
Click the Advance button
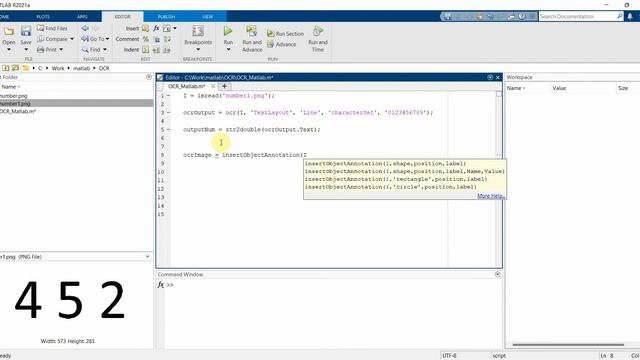click(x=282, y=44)
